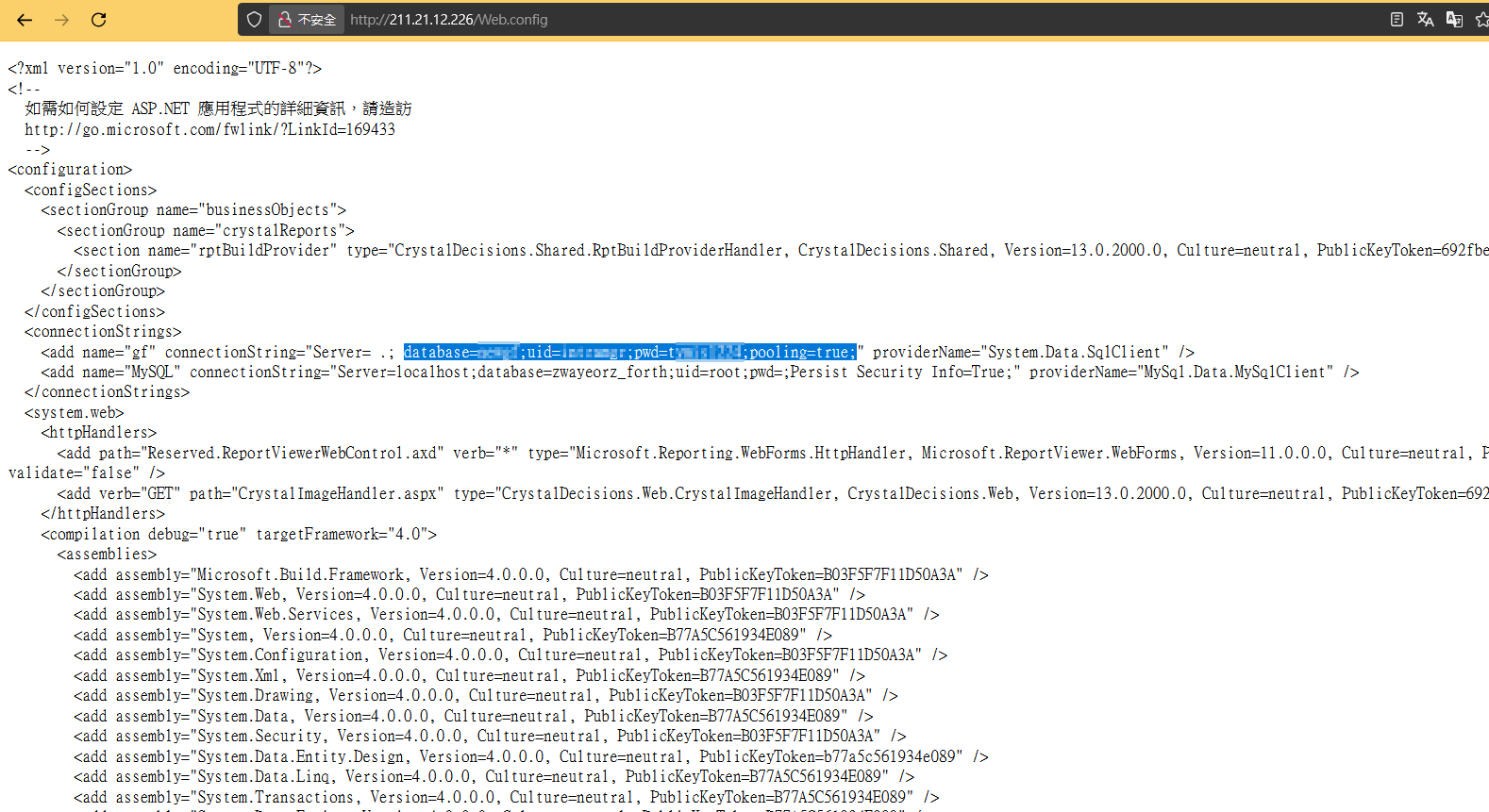
Task: Click the System.Configuration assembly line
Action: [x=510, y=655]
